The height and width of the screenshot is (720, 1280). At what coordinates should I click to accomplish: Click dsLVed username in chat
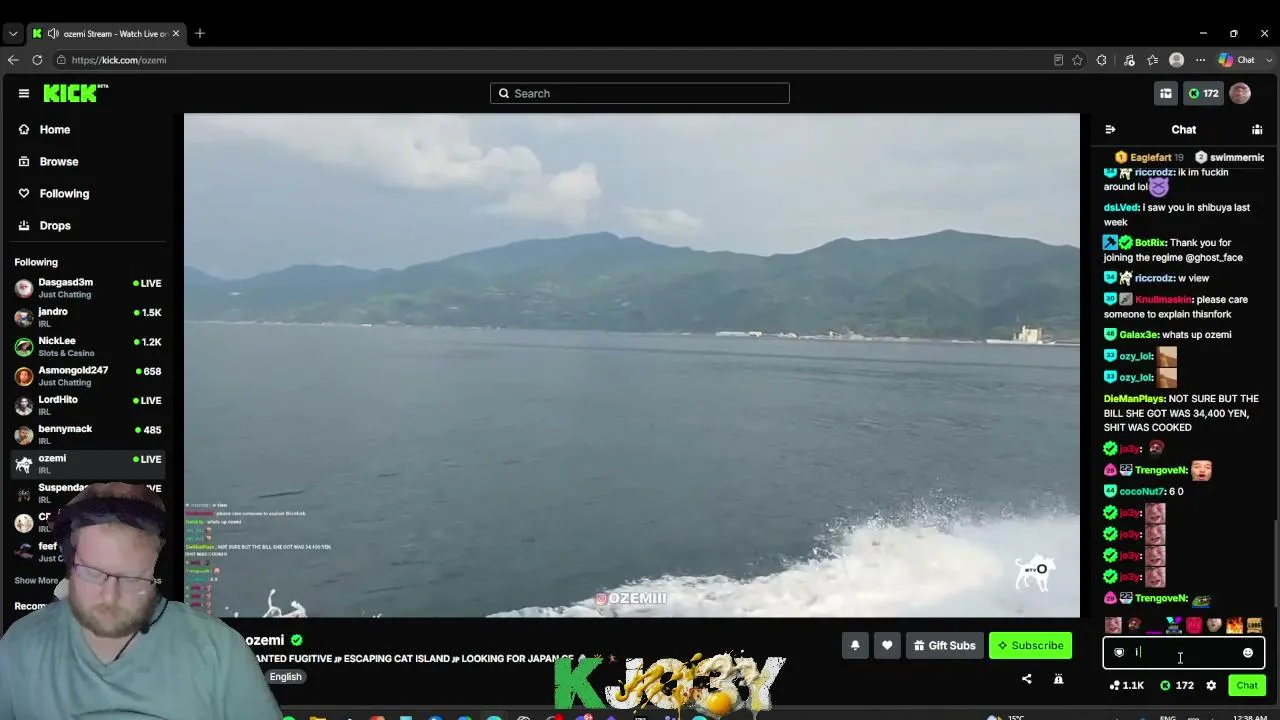pyautogui.click(x=1121, y=207)
